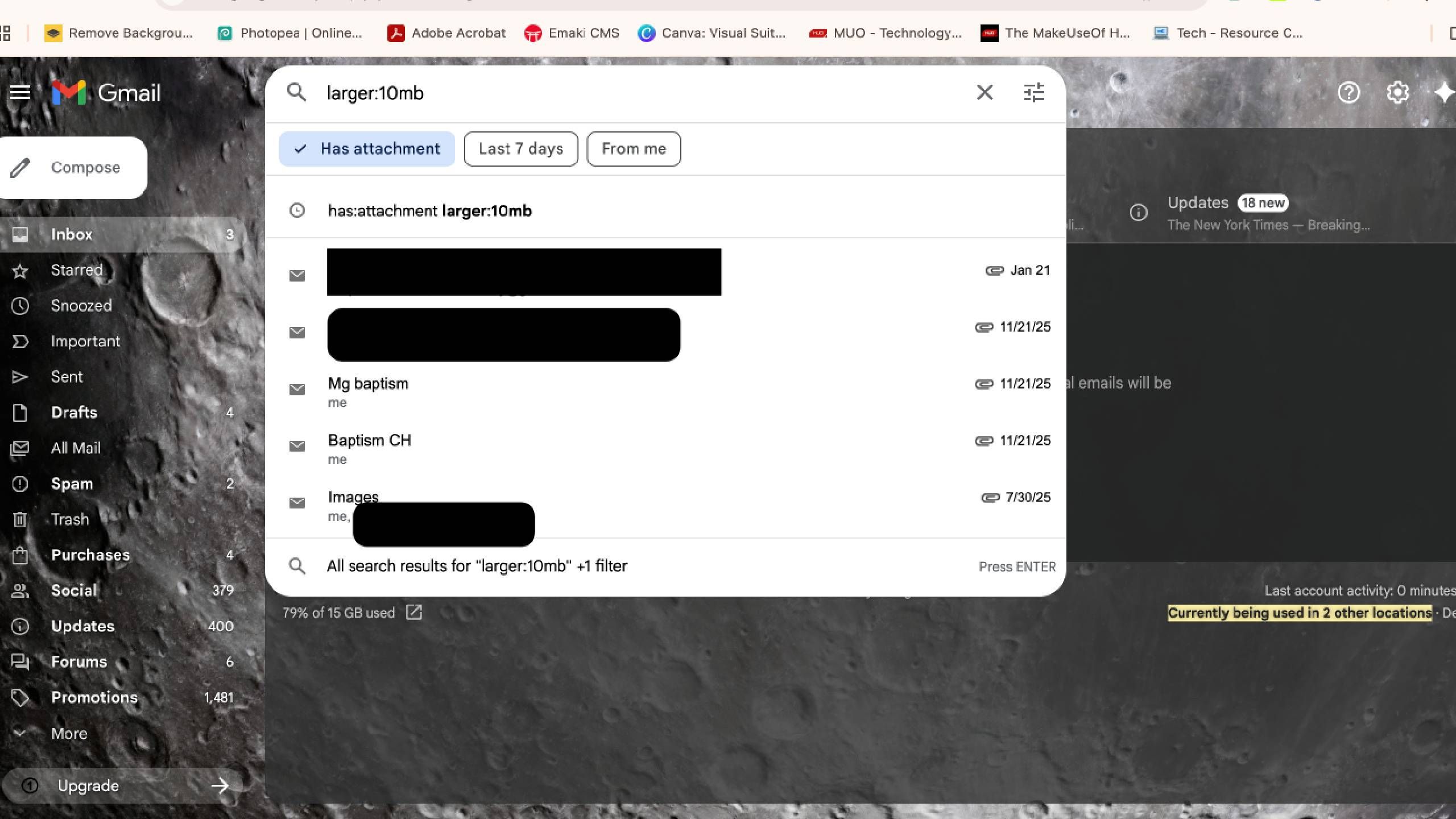Image resolution: width=1456 pixels, height=819 pixels.
Task: Open the Tech - Resource C... bookmark
Action: pyautogui.click(x=1227, y=33)
